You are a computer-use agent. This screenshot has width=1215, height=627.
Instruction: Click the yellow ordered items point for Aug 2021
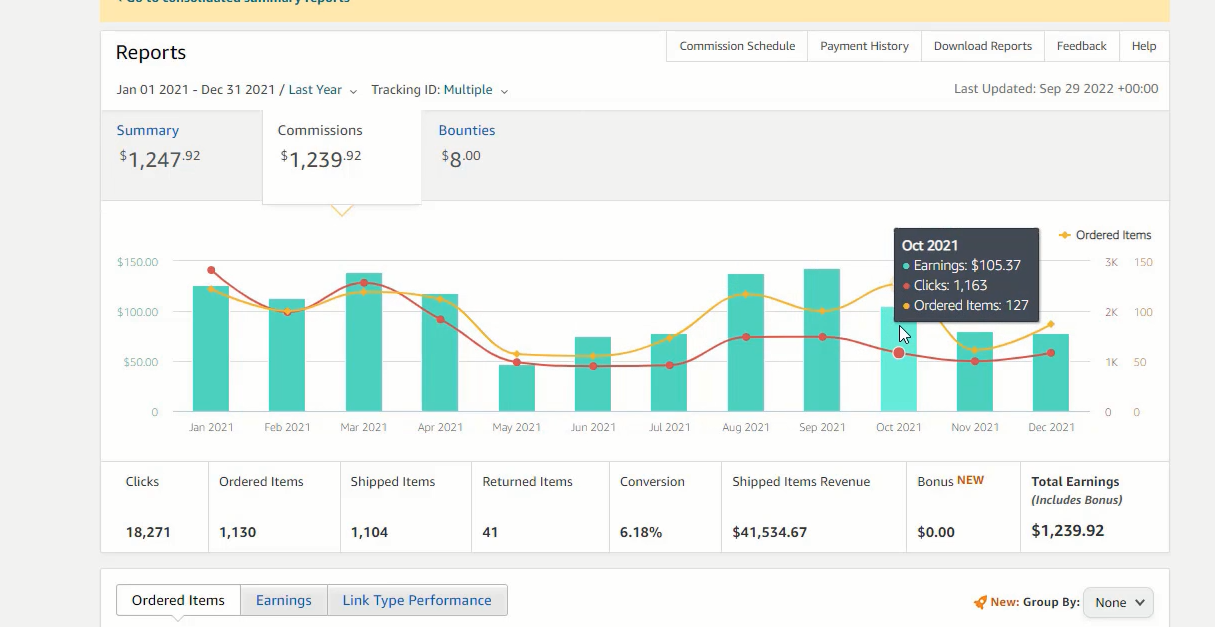point(746,294)
